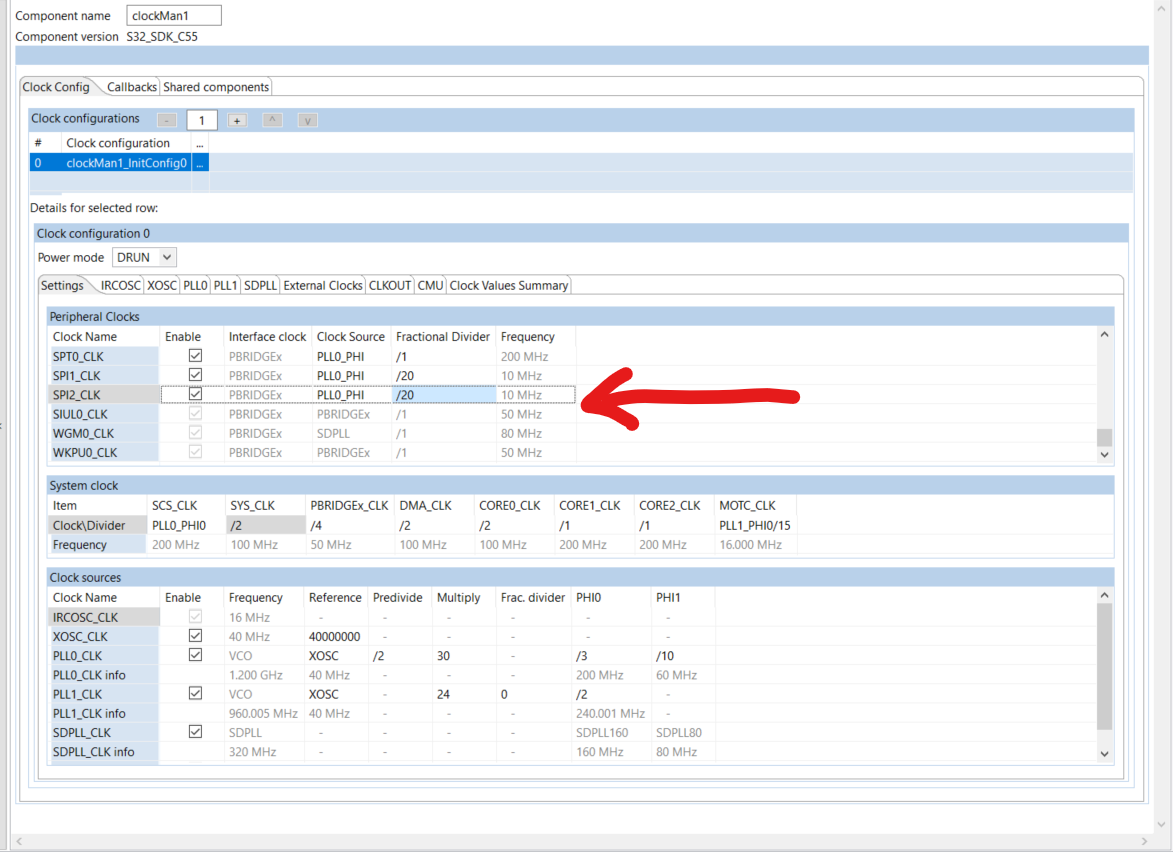Open the ellipsis for clockMan1_InitConfig0

click(x=201, y=162)
